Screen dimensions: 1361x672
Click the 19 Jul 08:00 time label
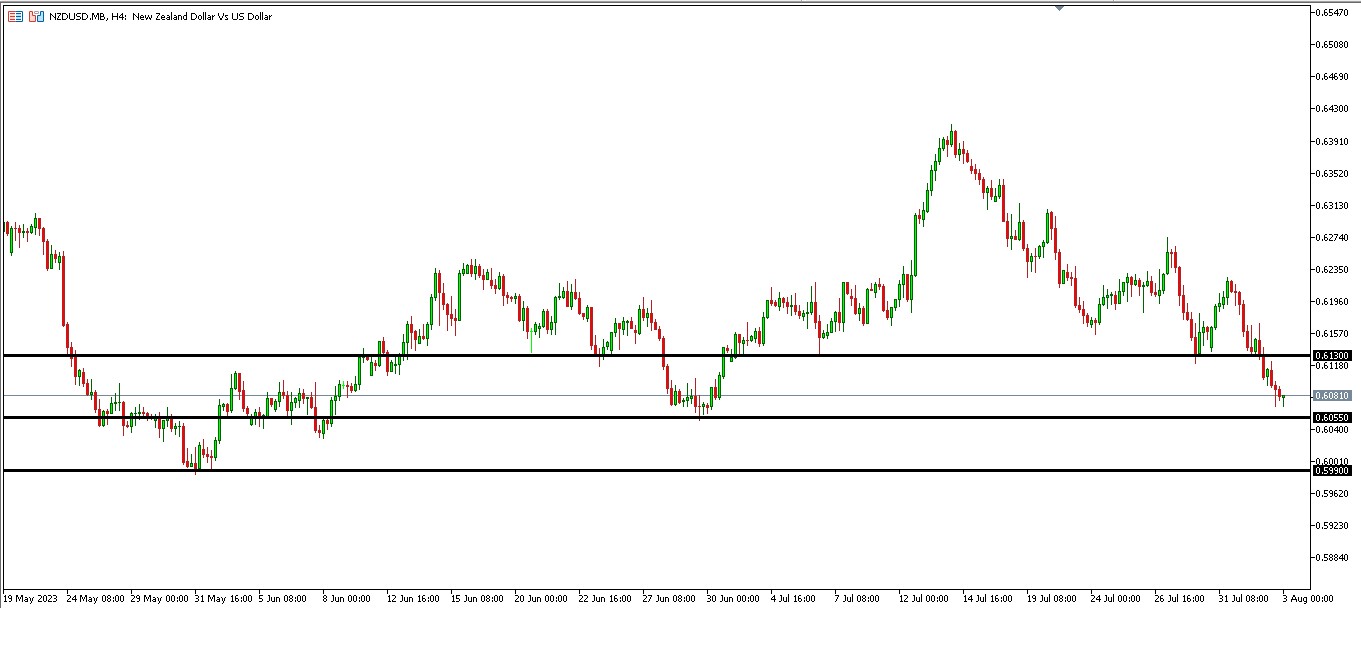[x=1053, y=599]
